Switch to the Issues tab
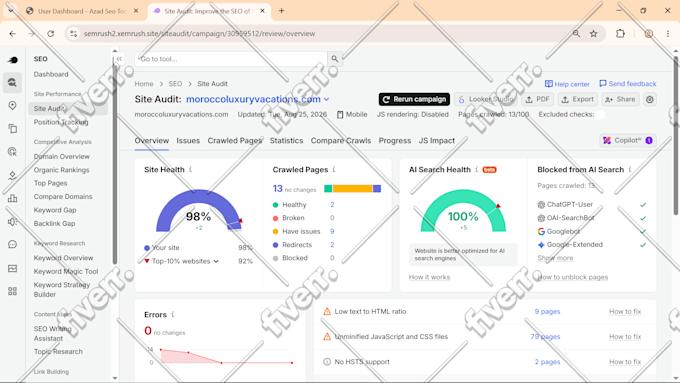The width and height of the screenshot is (680, 383). click(x=188, y=141)
